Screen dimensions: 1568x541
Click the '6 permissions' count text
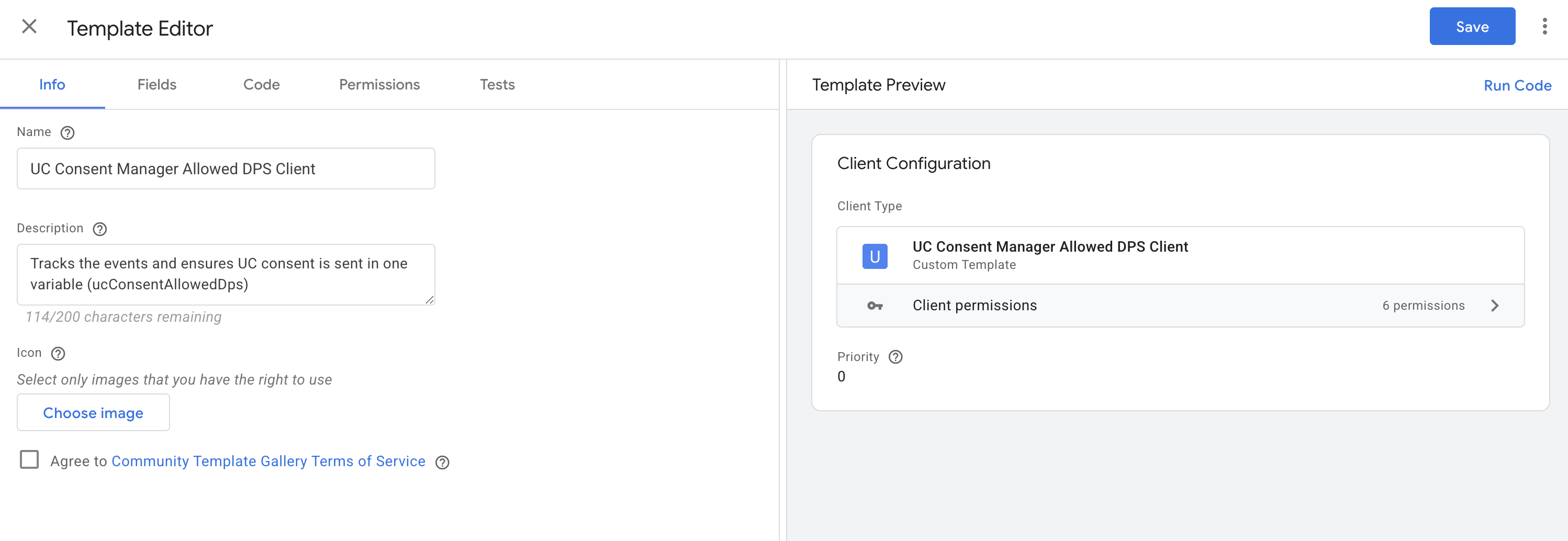[x=1423, y=306]
